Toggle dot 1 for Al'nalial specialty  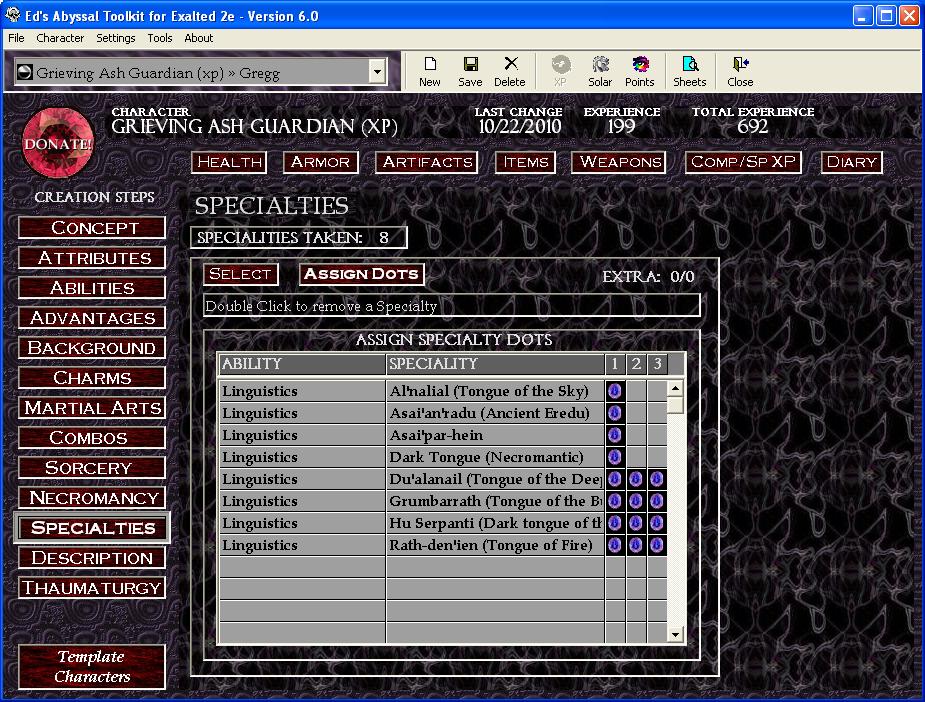pos(615,391)
